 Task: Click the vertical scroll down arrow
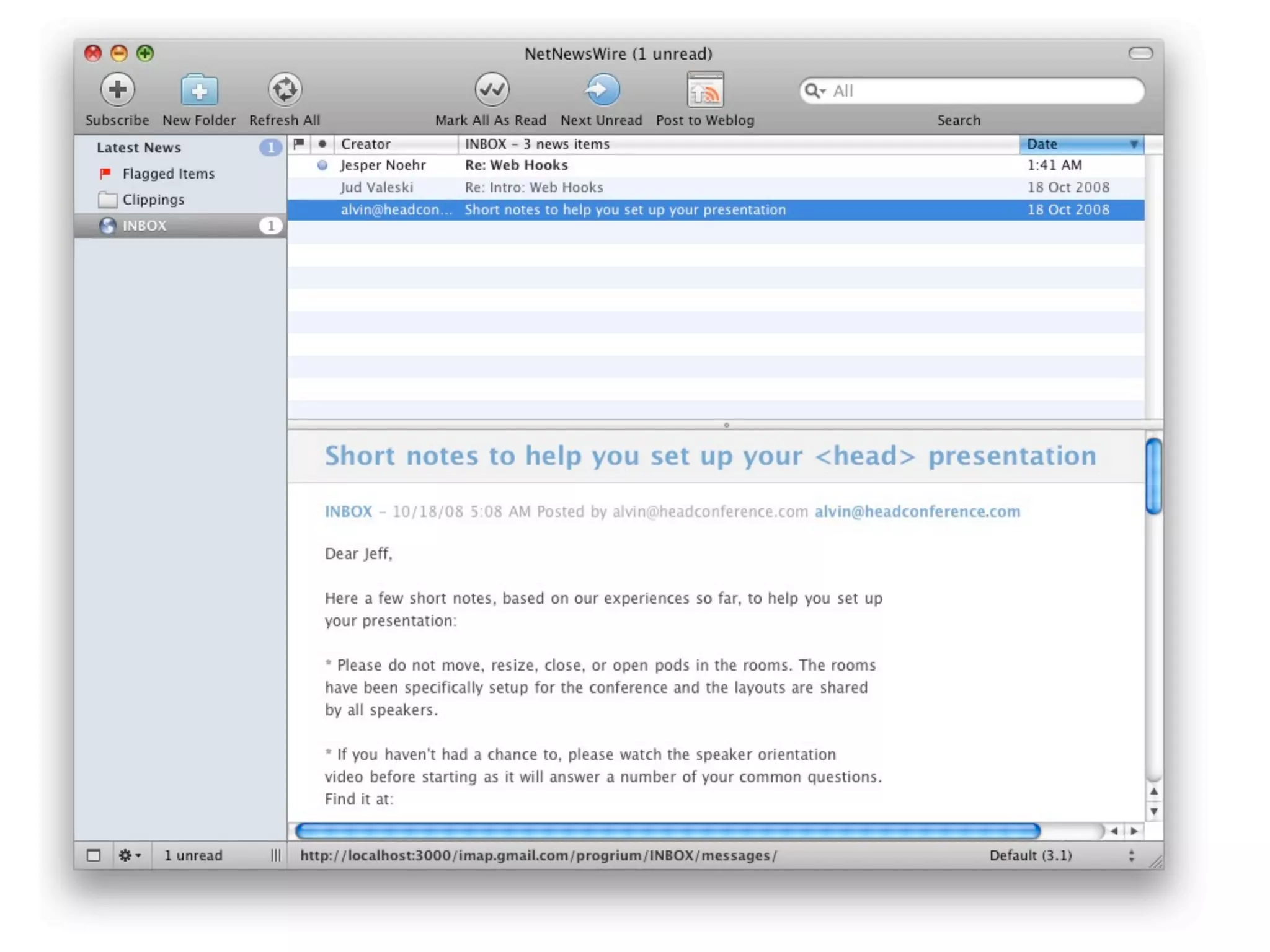click(x=1154, y=811)
